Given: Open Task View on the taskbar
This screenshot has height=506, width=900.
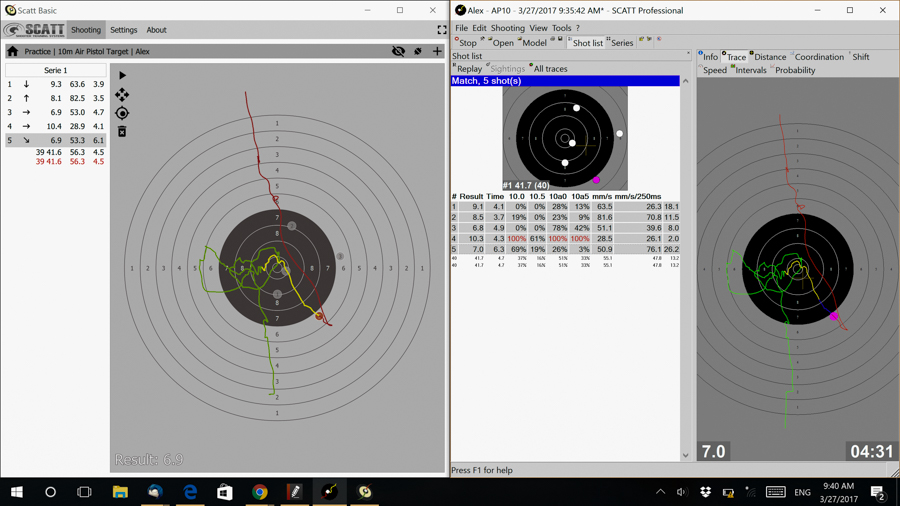Looking at the screenshot, I should pyautogui.click(x=84, y=492).
